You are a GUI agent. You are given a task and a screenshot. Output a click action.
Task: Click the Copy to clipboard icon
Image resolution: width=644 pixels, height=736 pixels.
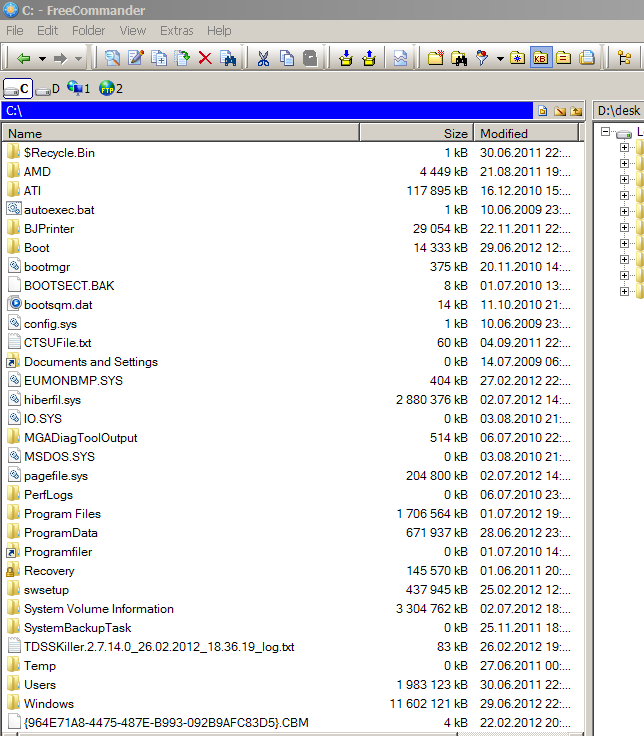coord(287,58)
